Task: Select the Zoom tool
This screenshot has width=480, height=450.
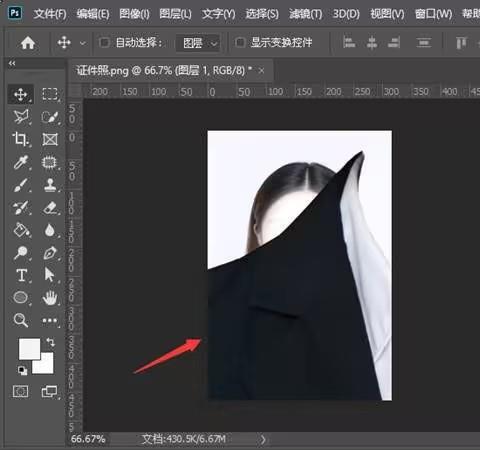Action: click(21, 320)
